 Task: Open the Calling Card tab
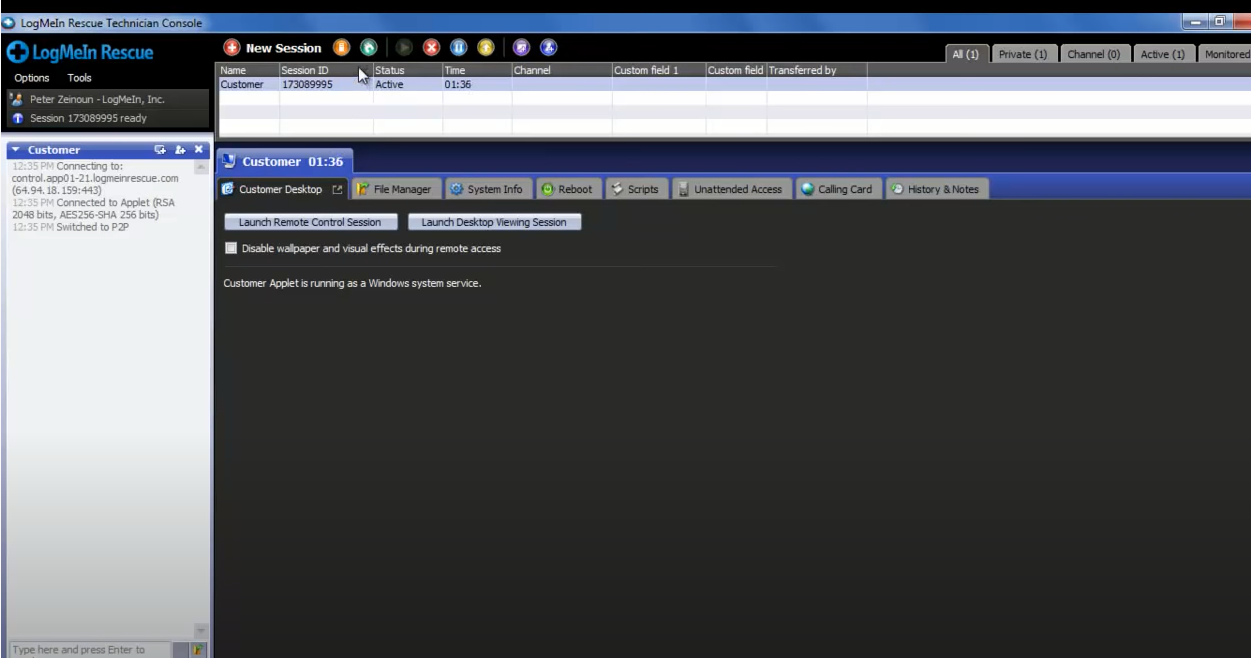(839, 189)
